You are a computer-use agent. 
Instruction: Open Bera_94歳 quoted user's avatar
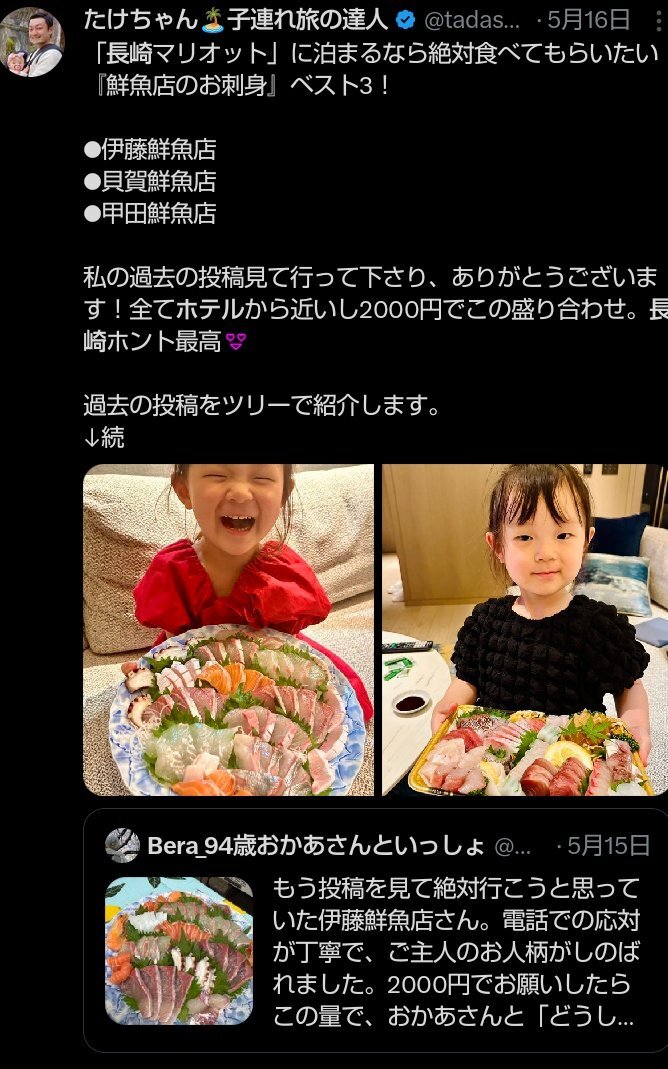[123, 845]
